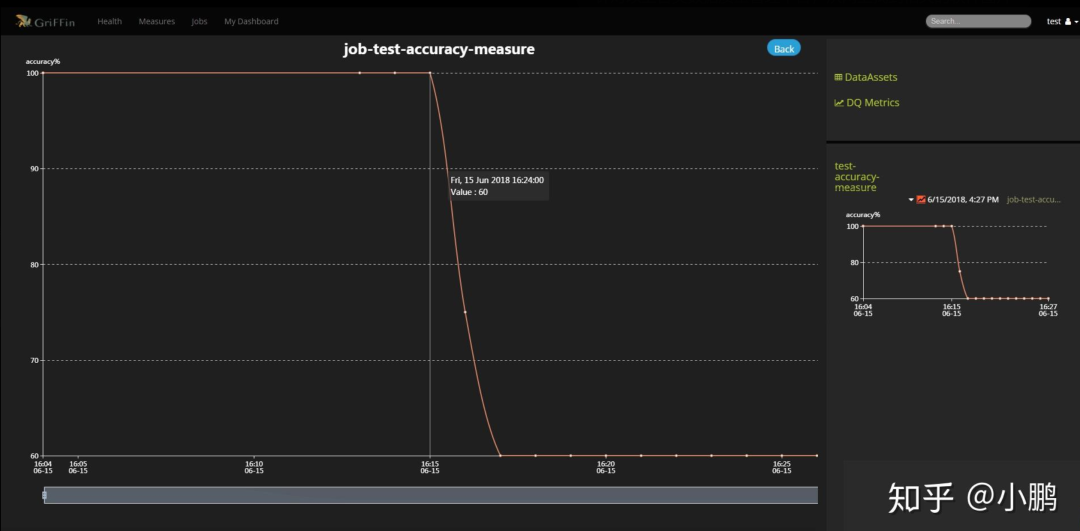The image size is (1080, 531).
Task: Focus the Search input field
Action: pyautogui.click(x=978, y=21)
